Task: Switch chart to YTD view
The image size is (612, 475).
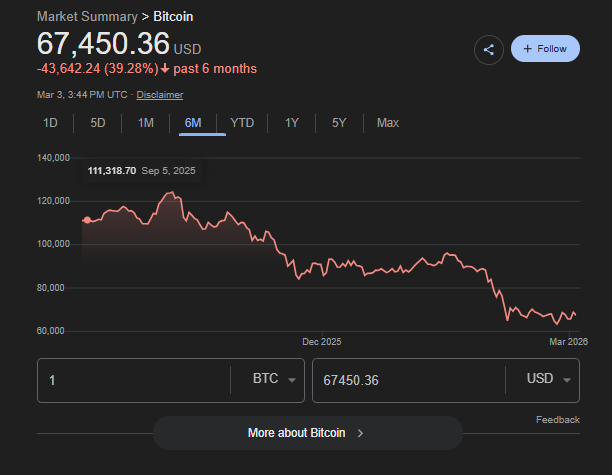Action: [242, 123]
